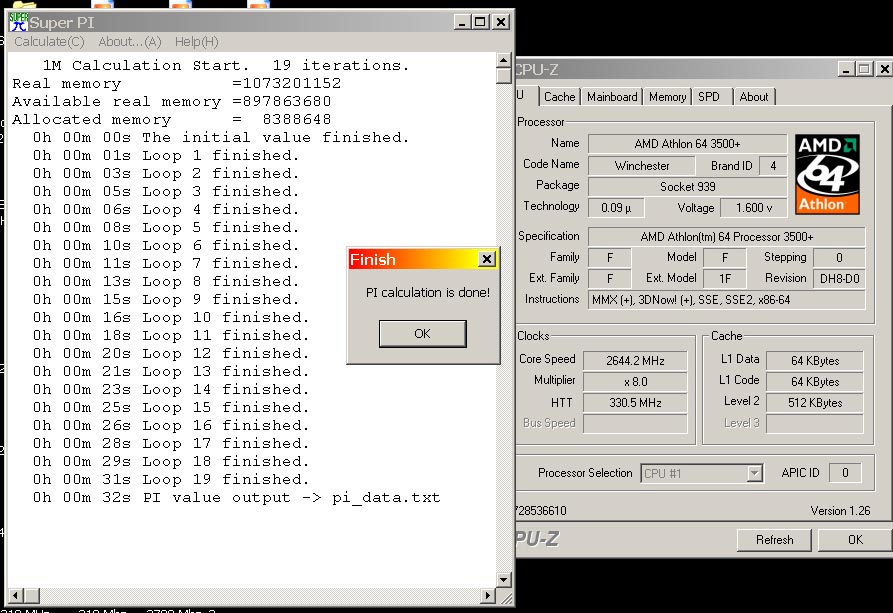Switch to the Memory tab in CPU-Z
This screenshot has width=893, height=613.
coord(667,97)
